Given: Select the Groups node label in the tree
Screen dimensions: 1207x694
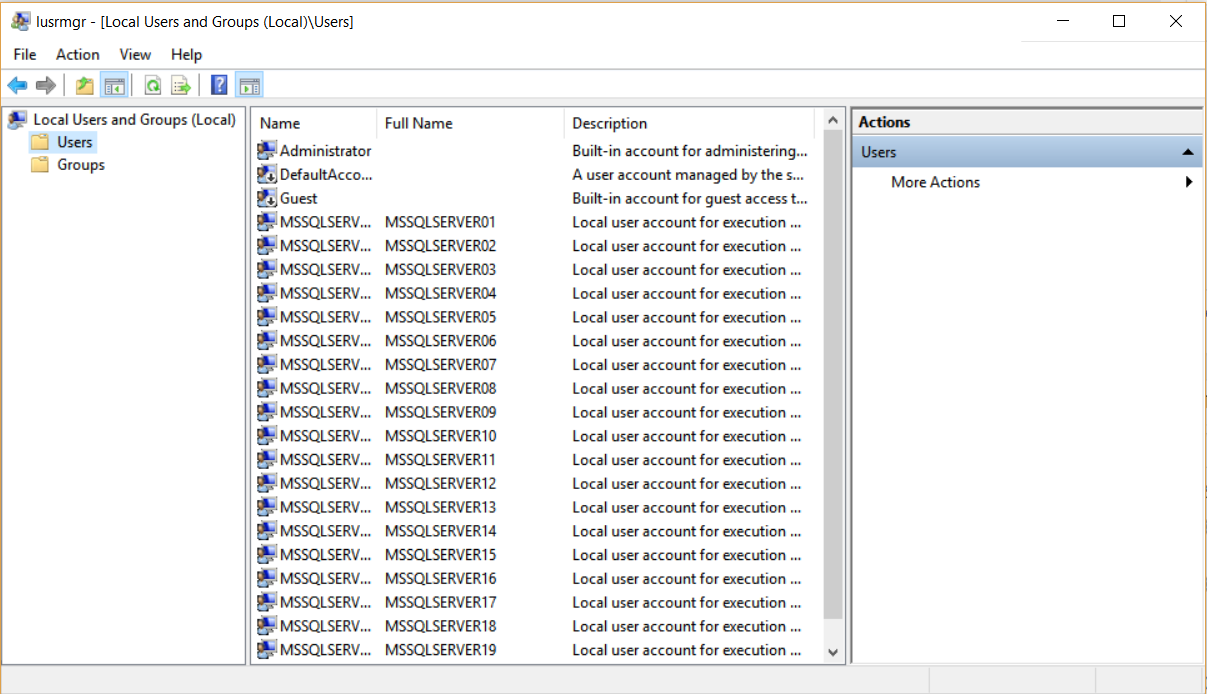Looking at the screenshot, I should (x=81, y=165).
